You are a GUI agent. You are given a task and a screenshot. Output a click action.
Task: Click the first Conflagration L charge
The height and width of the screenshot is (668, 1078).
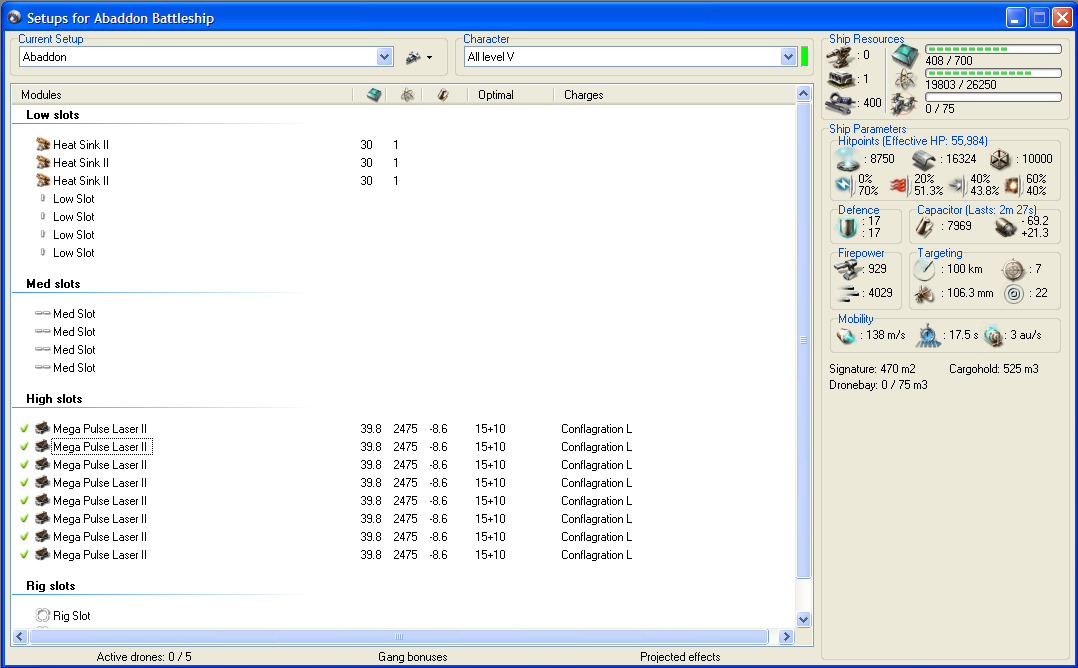coord(596,429)
